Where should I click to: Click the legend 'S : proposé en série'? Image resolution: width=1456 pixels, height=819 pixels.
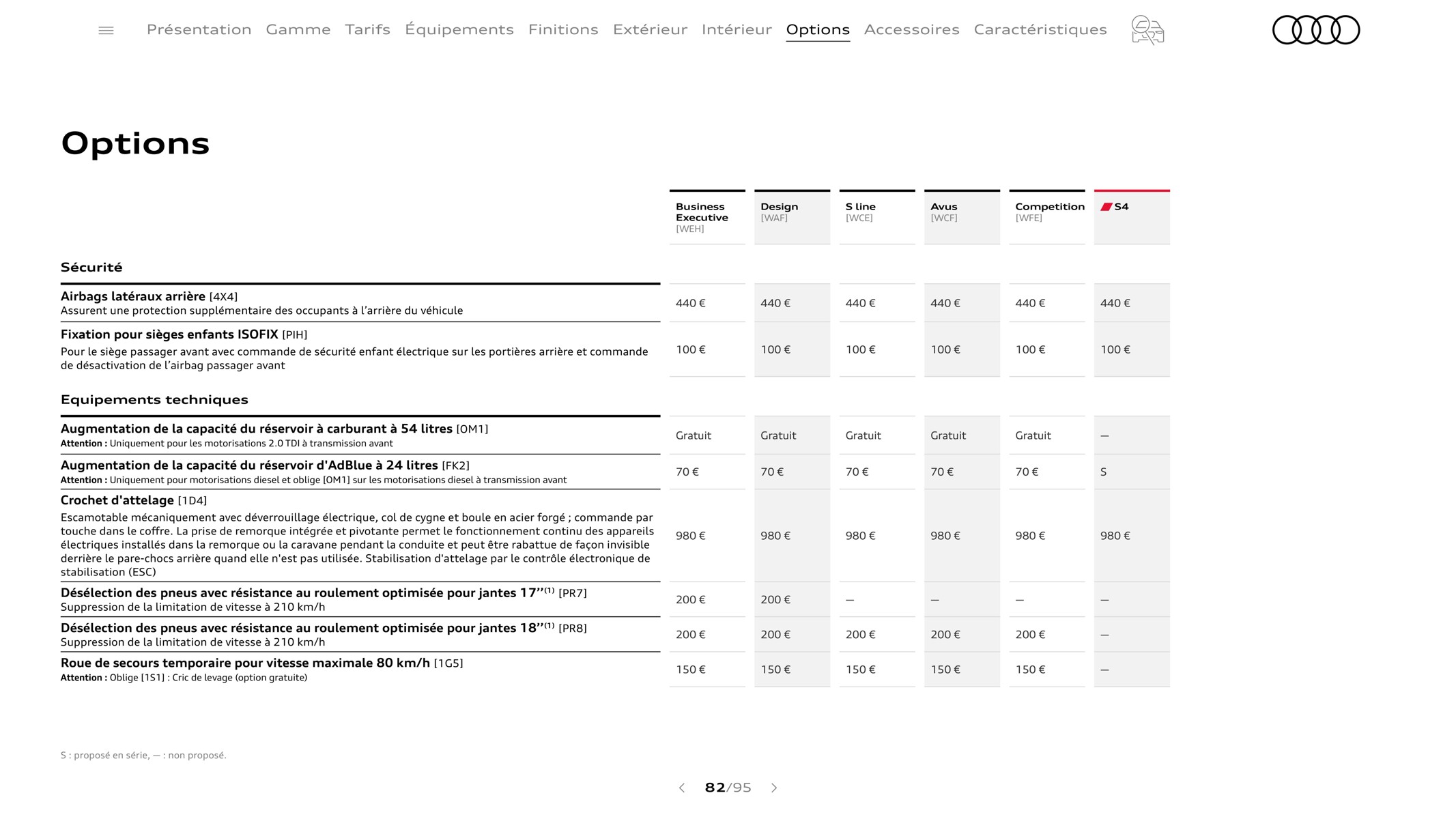[x=104, y=755]
